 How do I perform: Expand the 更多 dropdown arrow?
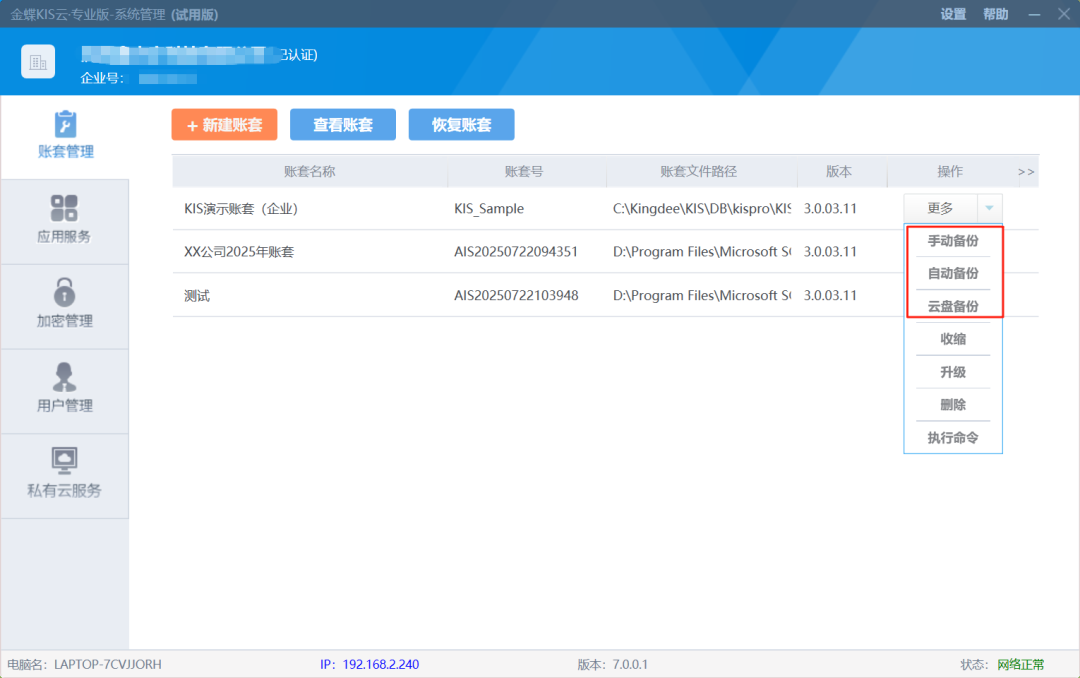pos(990,208)
